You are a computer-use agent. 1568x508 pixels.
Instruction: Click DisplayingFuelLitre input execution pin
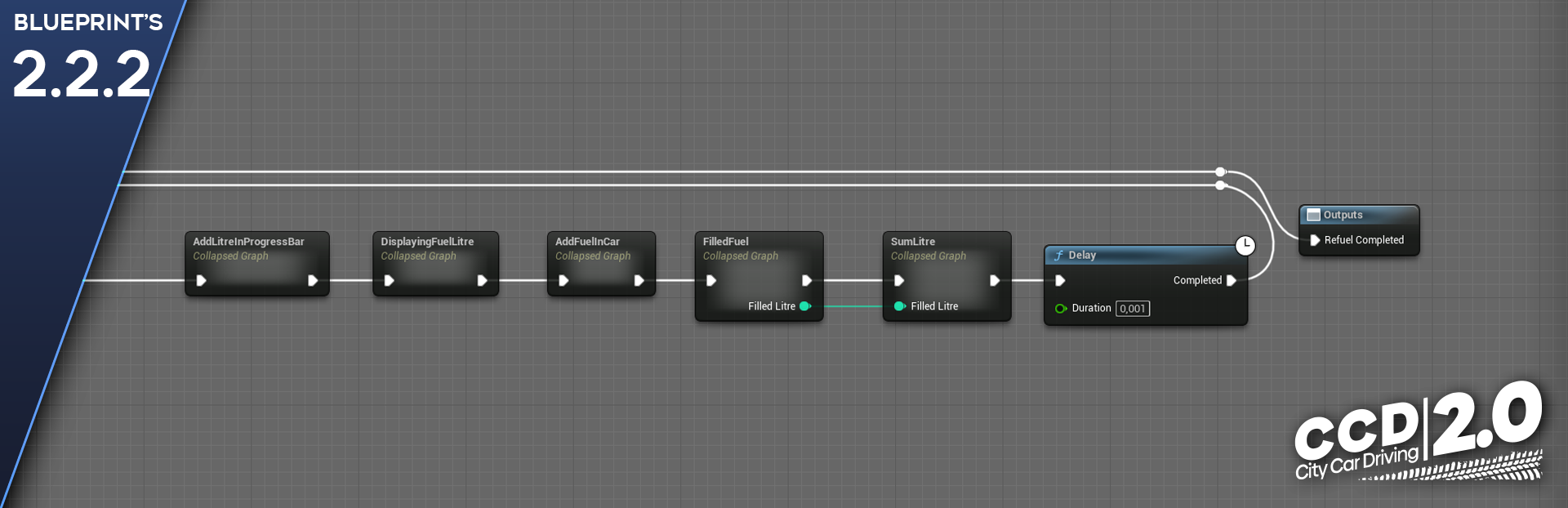tap(389, 280)
